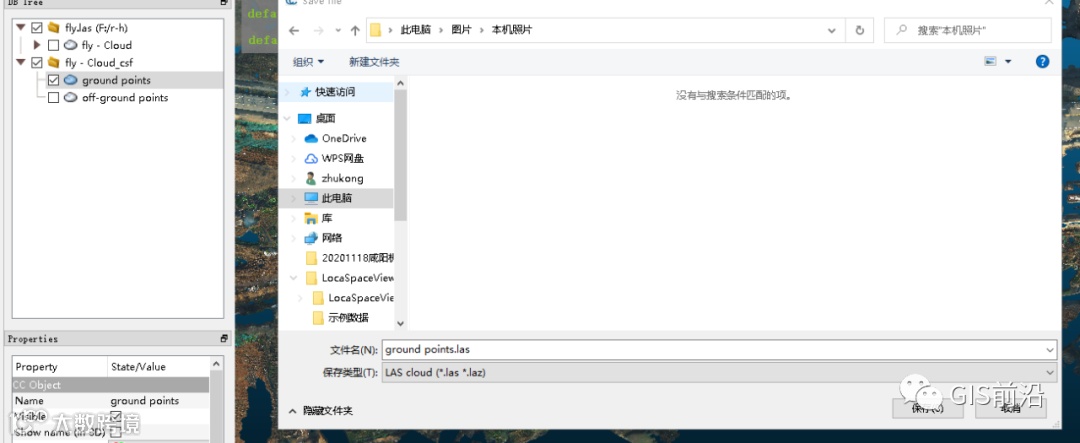
Task: Click 此电脑 in the address path
Action: coord(415,30)
